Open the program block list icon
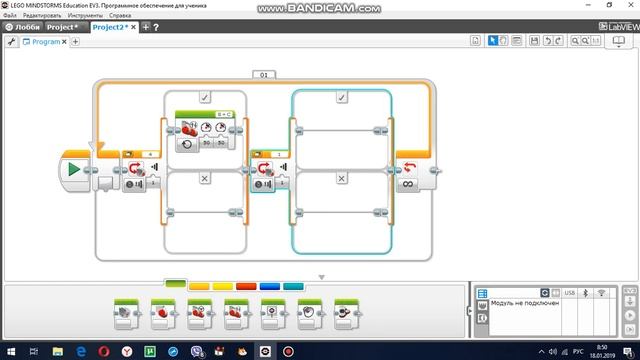This screenshot has width=640, height=360. point(475,40)
